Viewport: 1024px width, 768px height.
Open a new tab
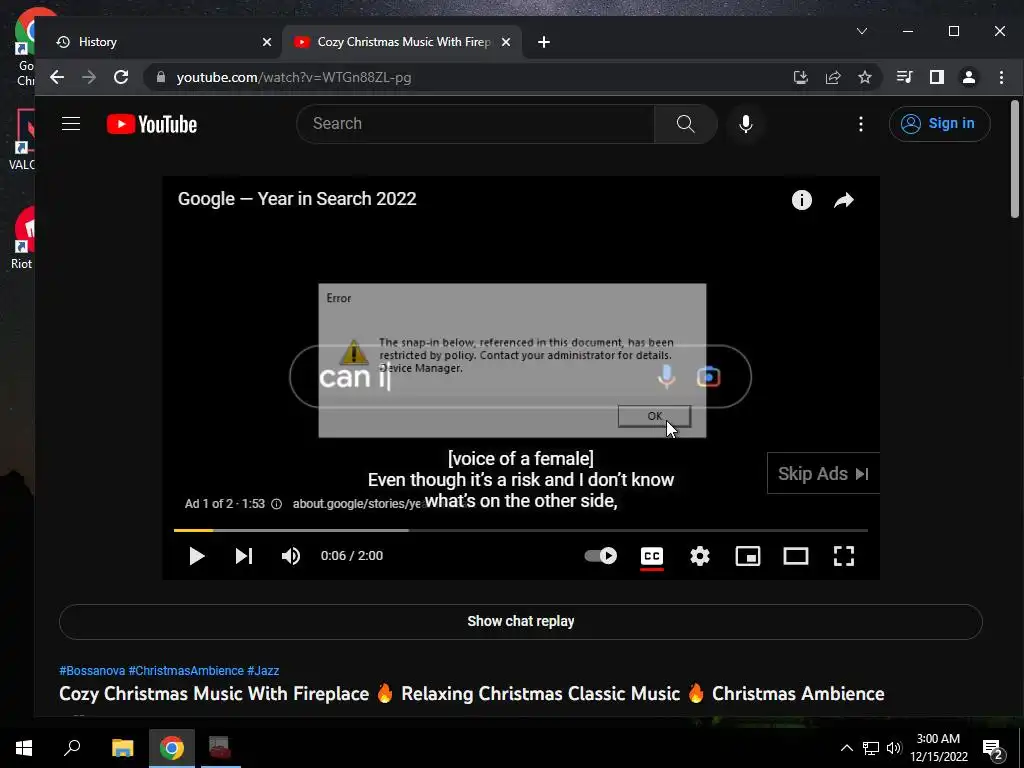[x=543, y=42]
